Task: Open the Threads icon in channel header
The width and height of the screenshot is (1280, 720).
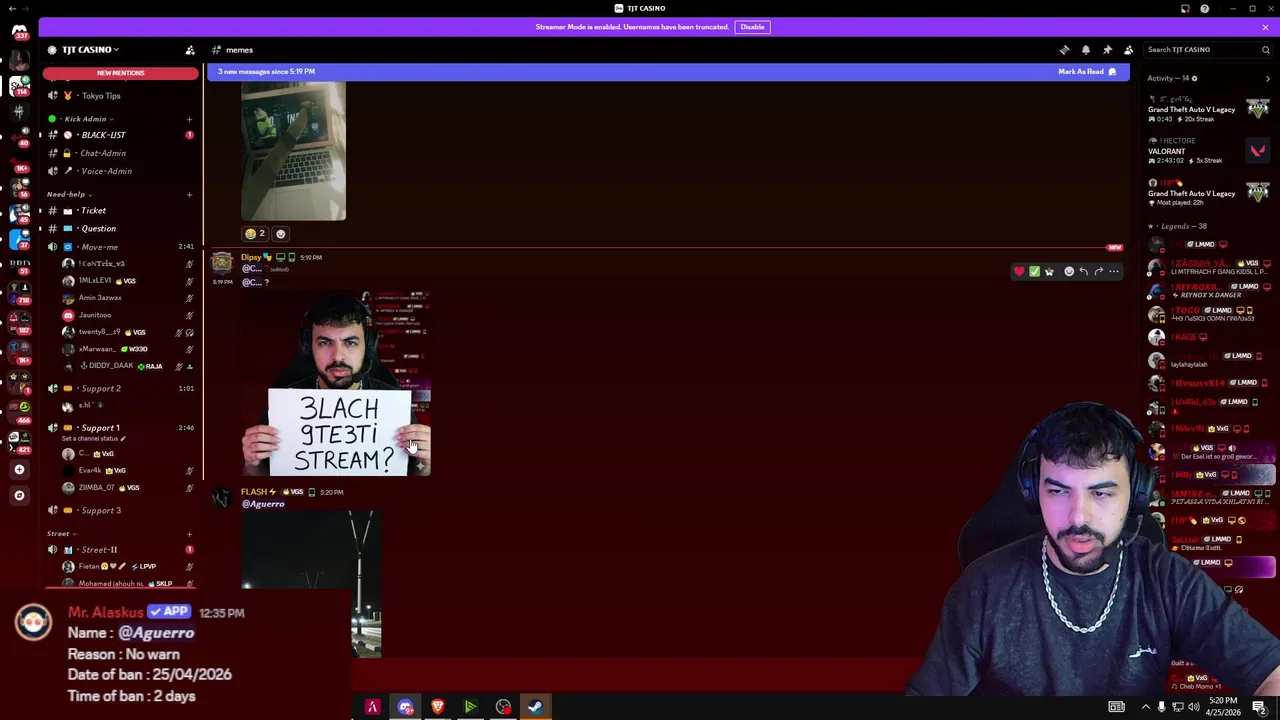Action: point(1064,50)
